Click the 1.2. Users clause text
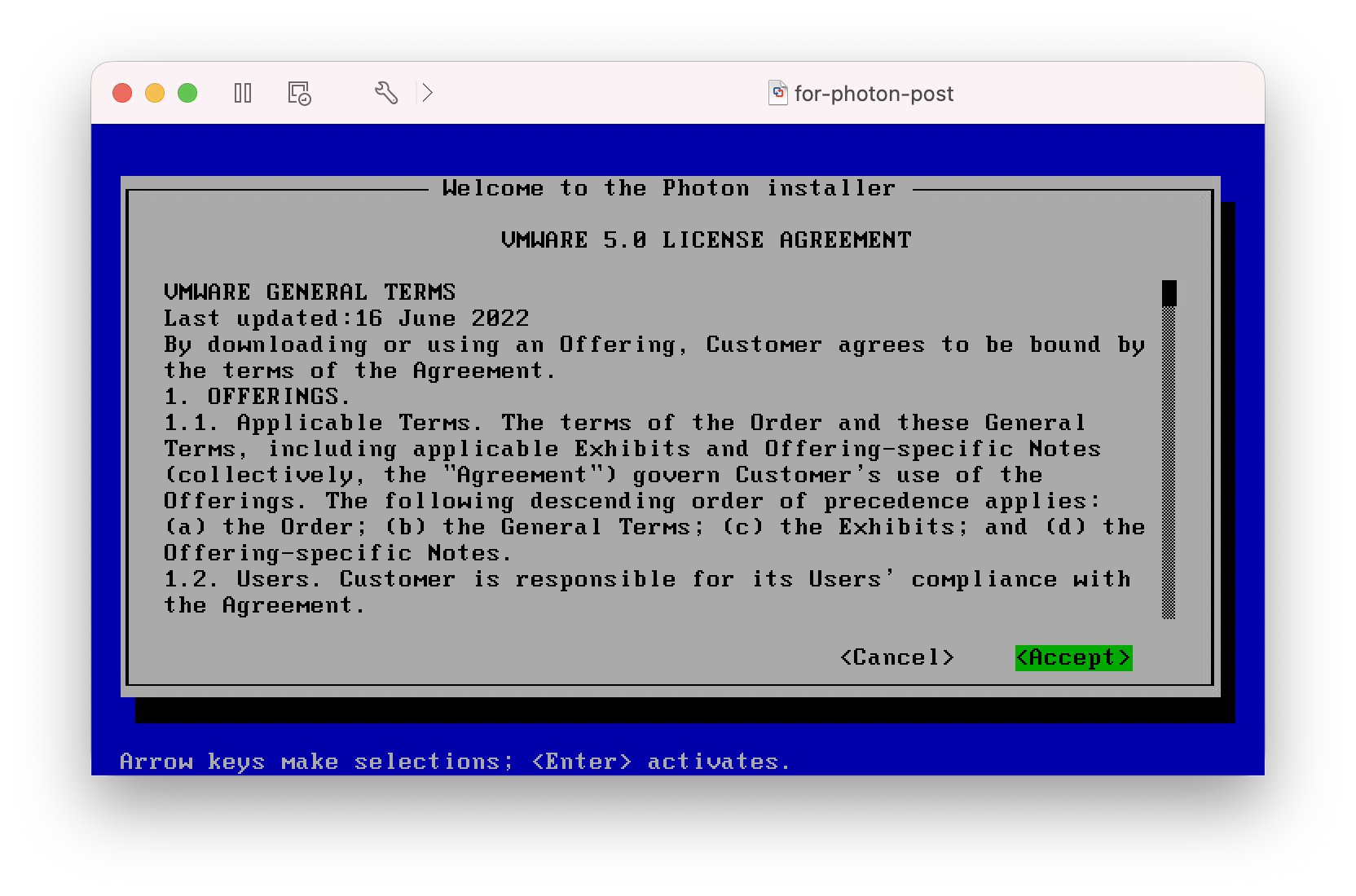The image size is (1356, 896). tap(647, 579)
